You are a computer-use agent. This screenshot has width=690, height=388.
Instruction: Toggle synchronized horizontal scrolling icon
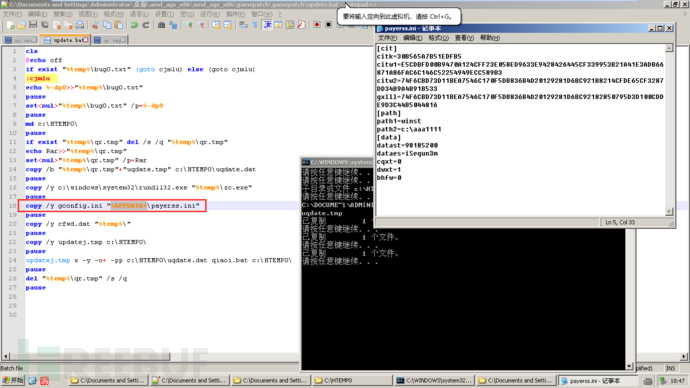point(228,25)
